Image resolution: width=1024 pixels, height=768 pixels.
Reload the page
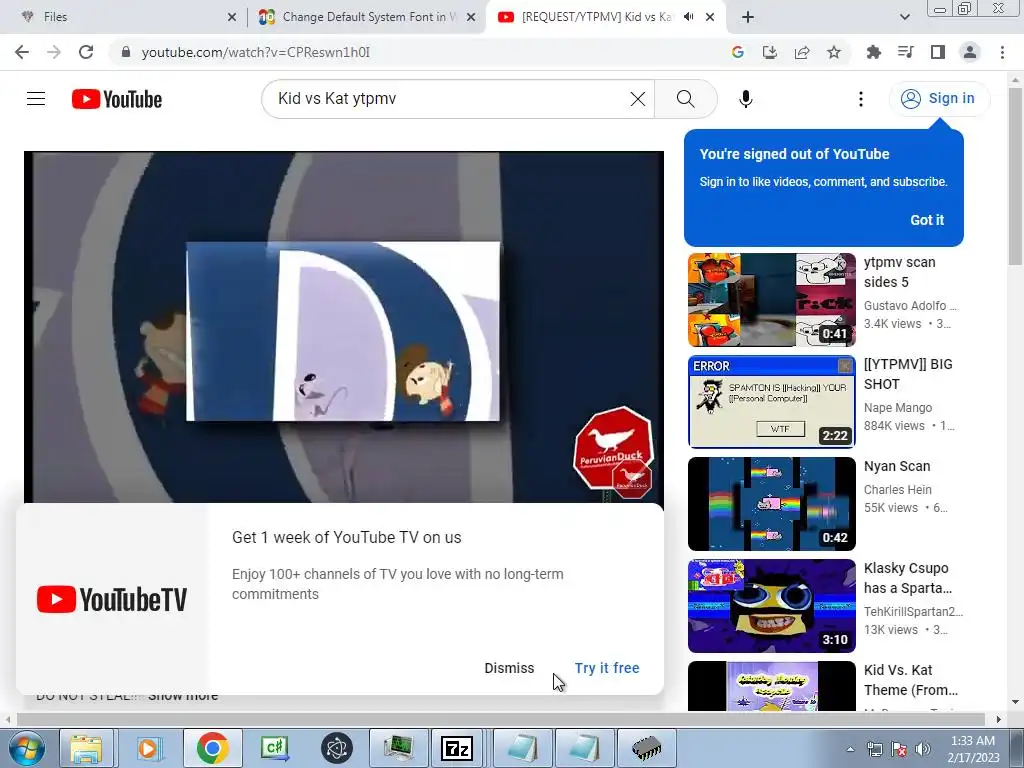86,52
